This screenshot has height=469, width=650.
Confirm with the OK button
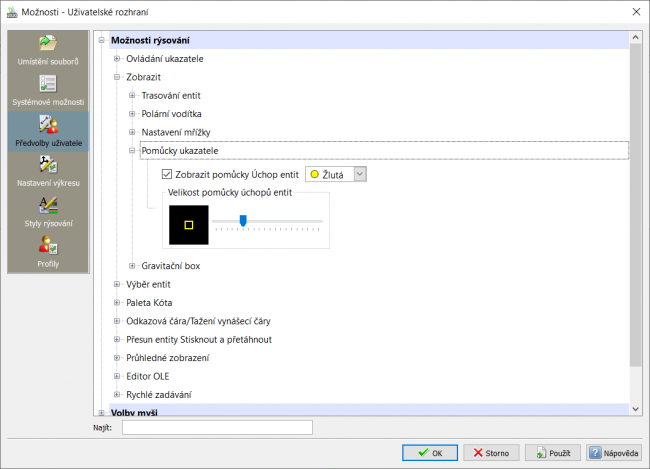click(x=430, y=453)
